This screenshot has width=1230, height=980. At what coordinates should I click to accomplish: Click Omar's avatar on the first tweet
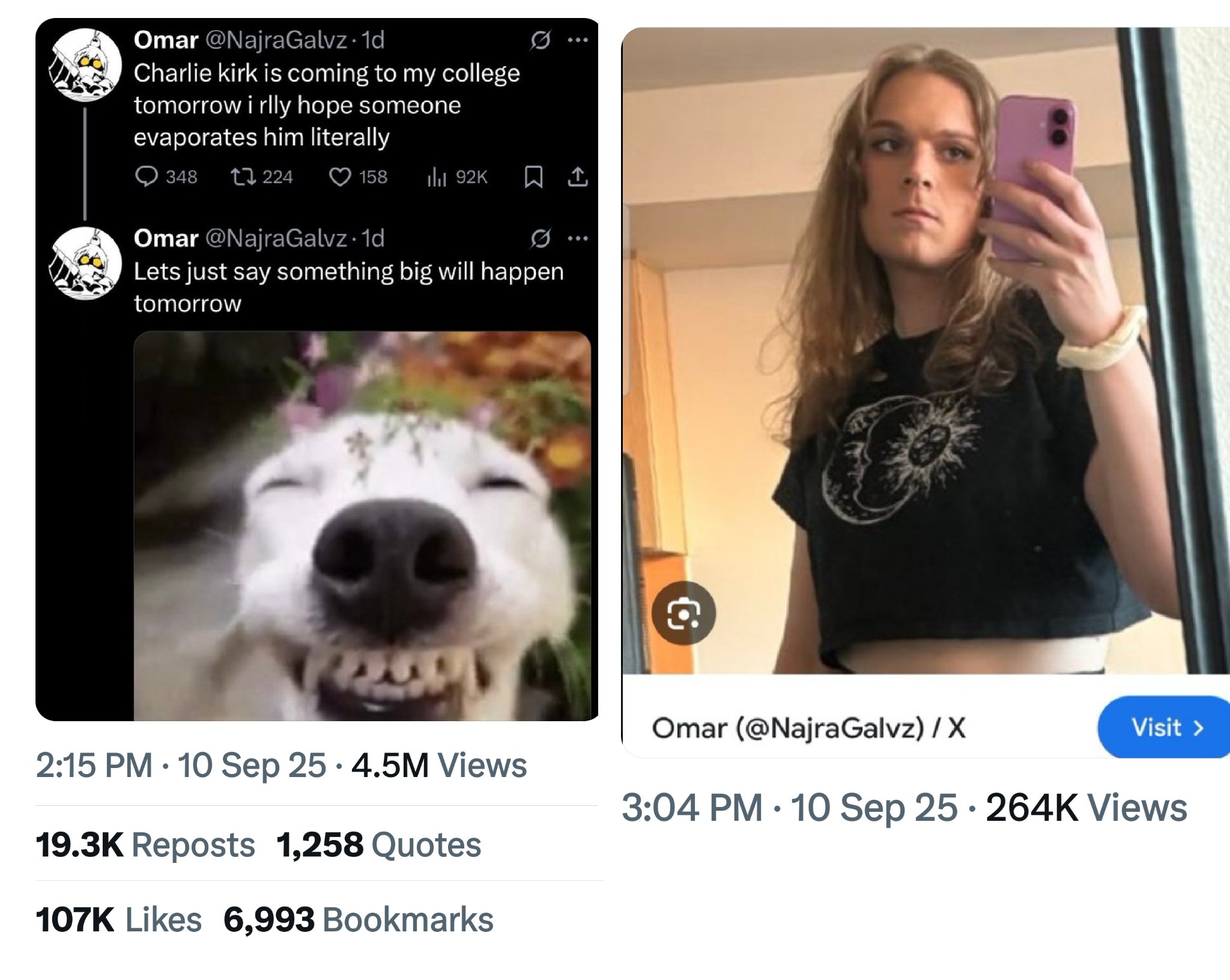tap(86, 65)
